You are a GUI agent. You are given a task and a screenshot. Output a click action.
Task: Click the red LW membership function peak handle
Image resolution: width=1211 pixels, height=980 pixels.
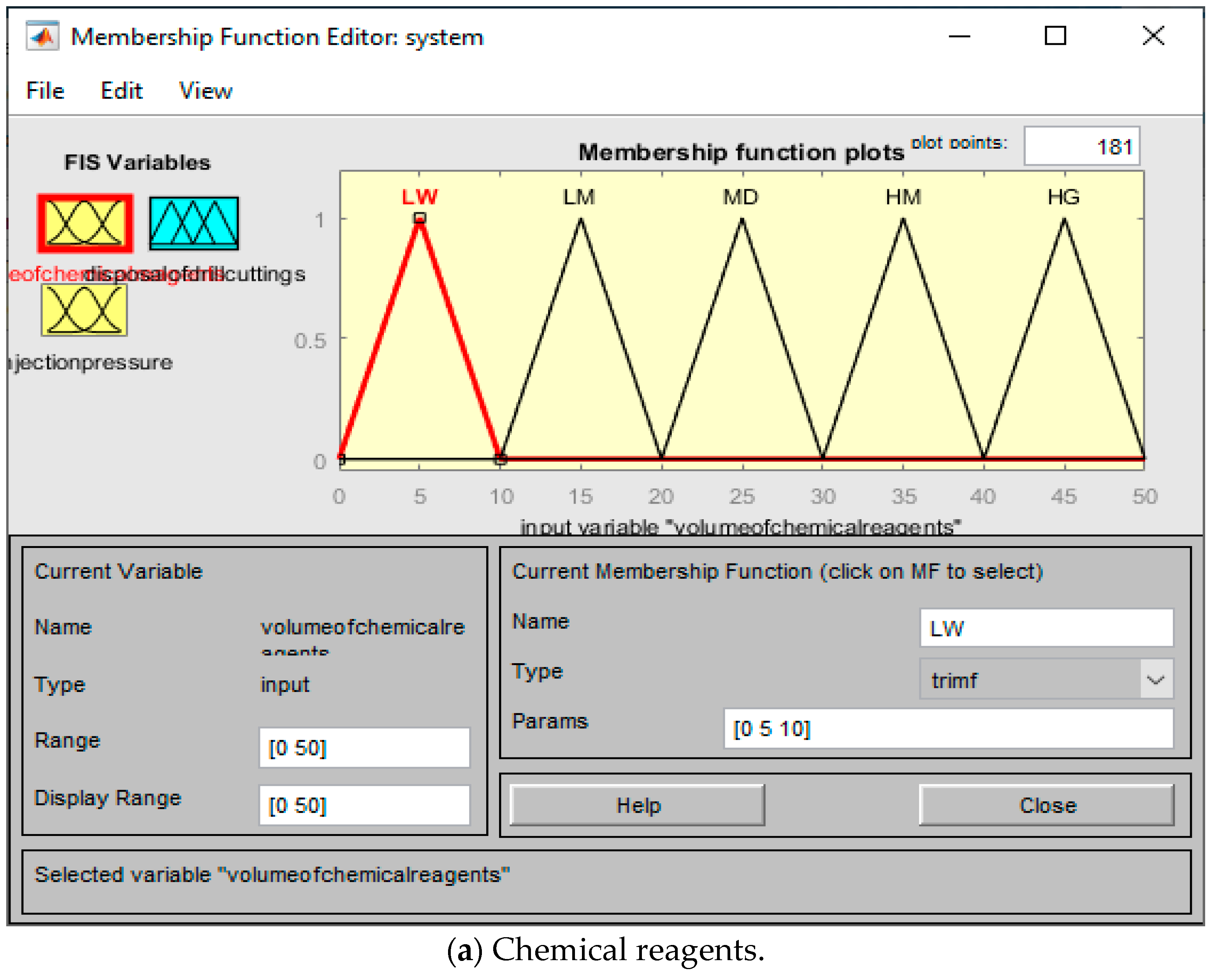tap(420, 218)
